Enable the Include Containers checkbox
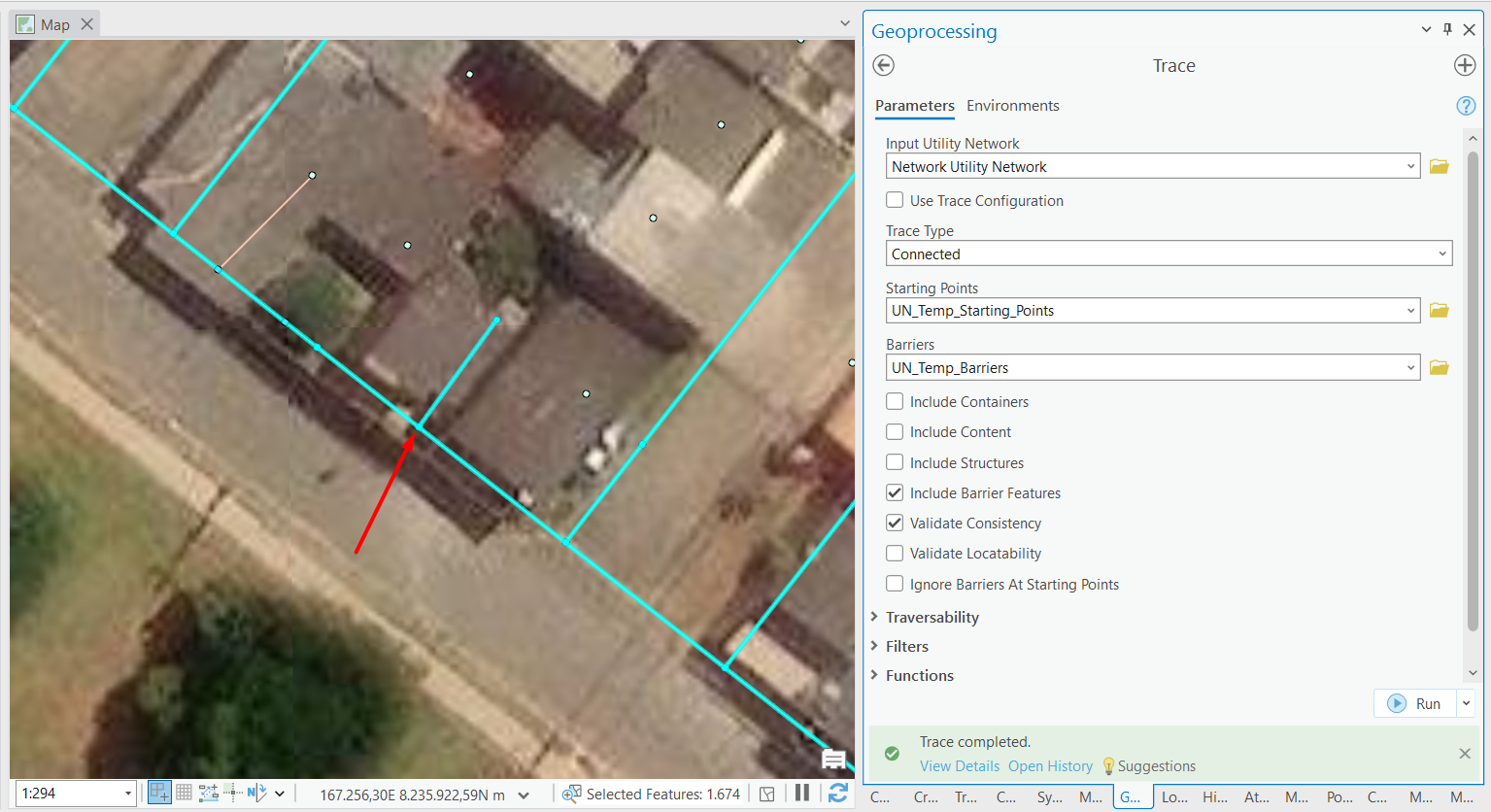This screenshot has height=812, width=1491. [x=894, y=400]
